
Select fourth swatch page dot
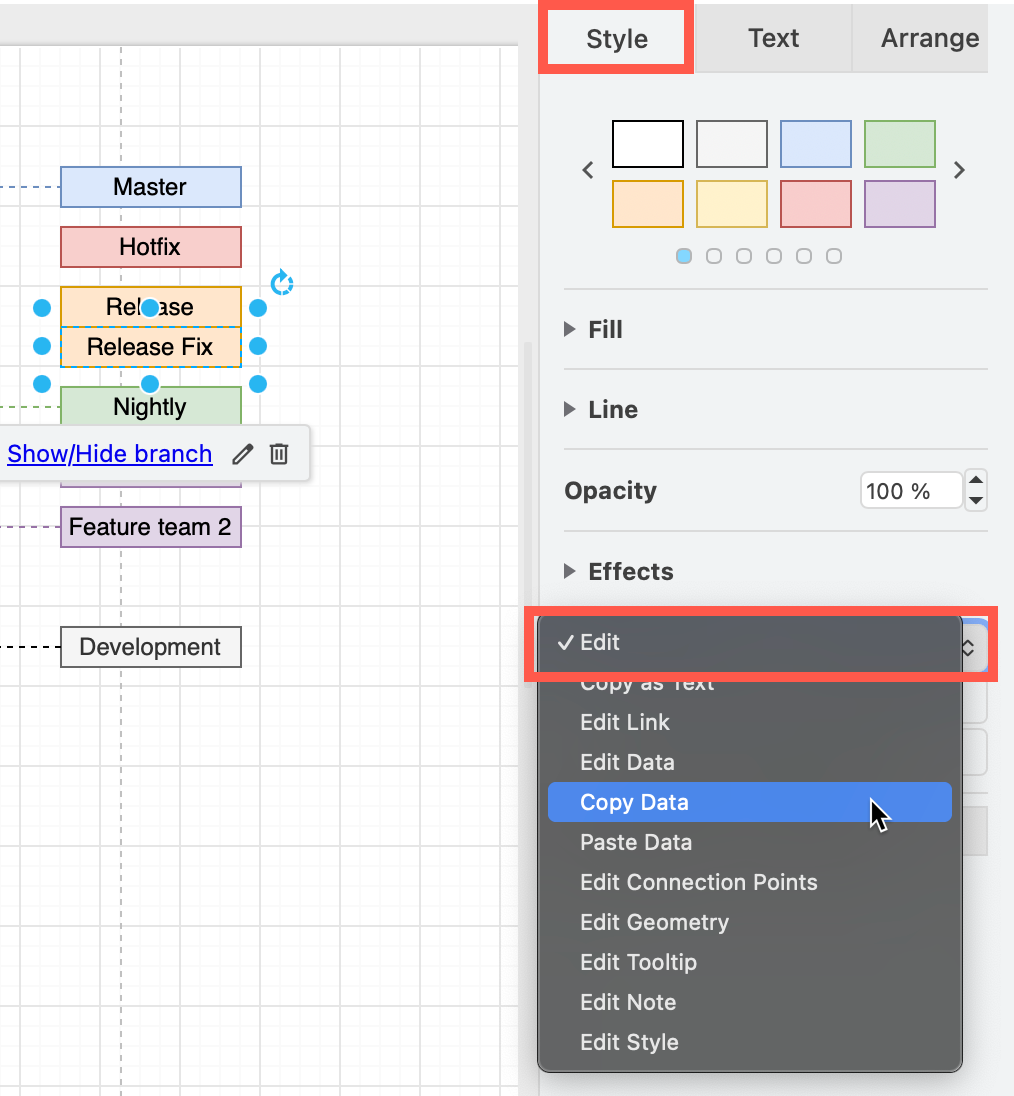click(774, 256)
